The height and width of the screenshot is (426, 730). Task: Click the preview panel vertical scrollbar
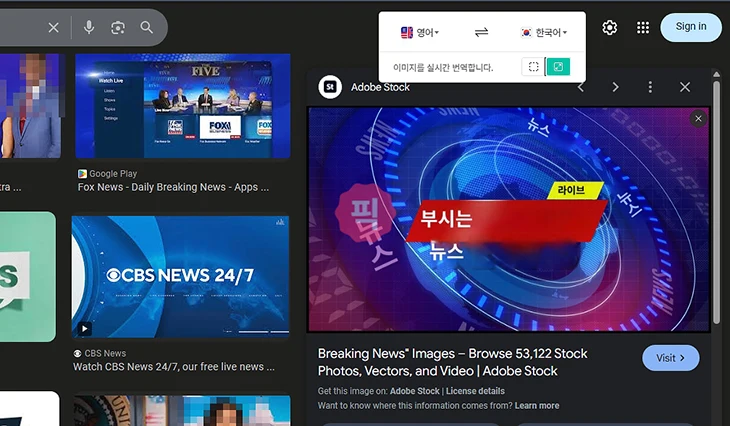pyautogui.click(x=716, y=203)
